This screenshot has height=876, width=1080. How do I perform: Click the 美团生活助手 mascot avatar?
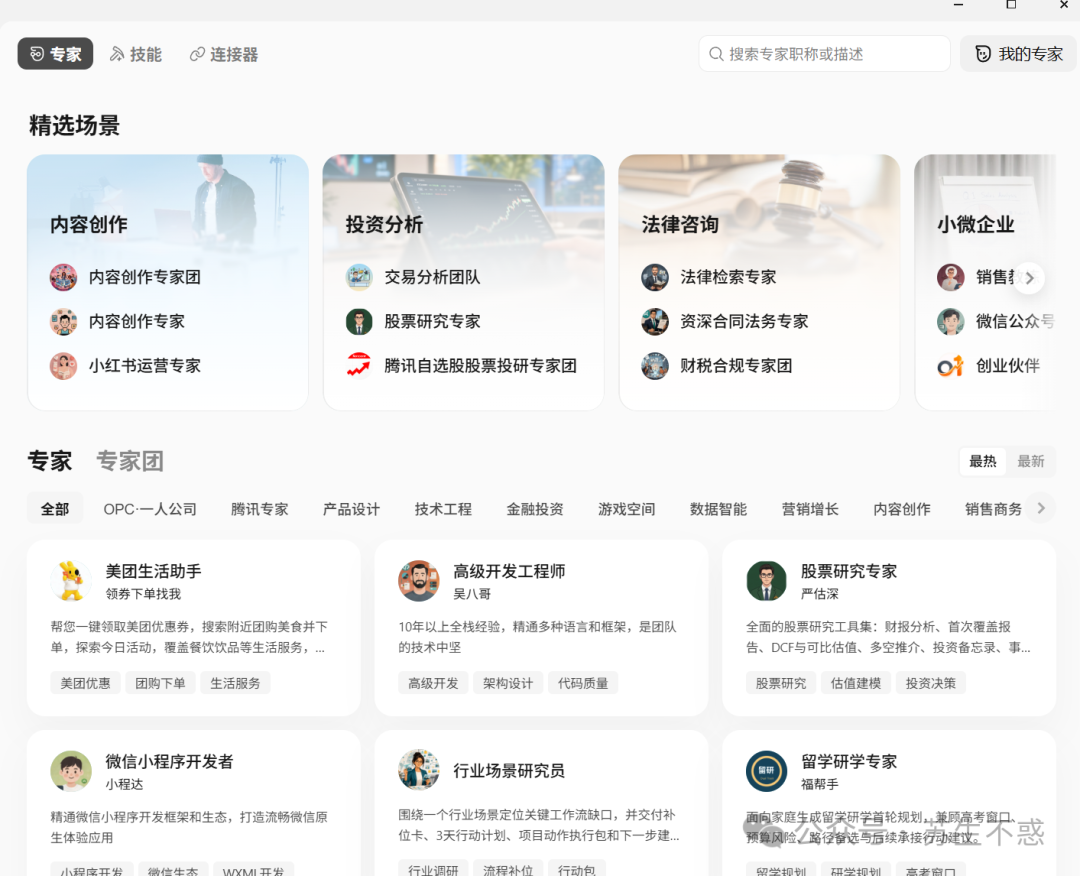(x=71, y=581)
